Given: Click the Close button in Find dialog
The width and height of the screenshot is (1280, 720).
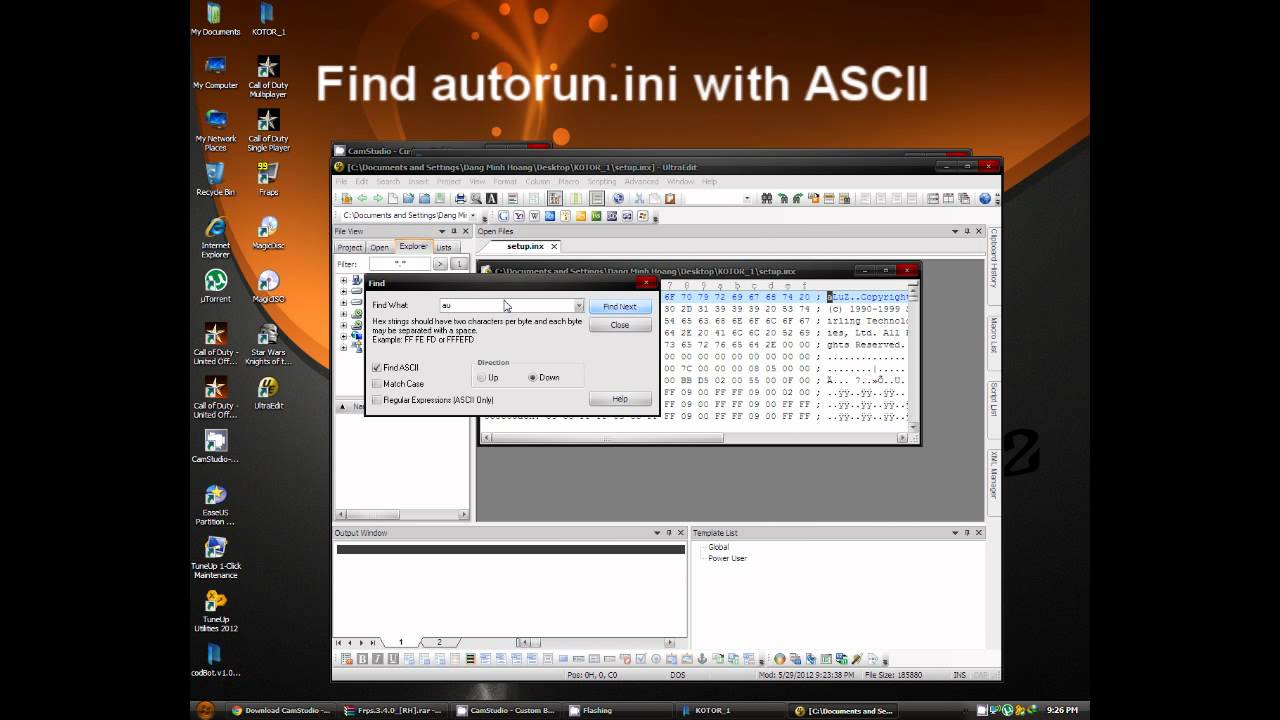Looking at the screenshot, I should point(620,325).
